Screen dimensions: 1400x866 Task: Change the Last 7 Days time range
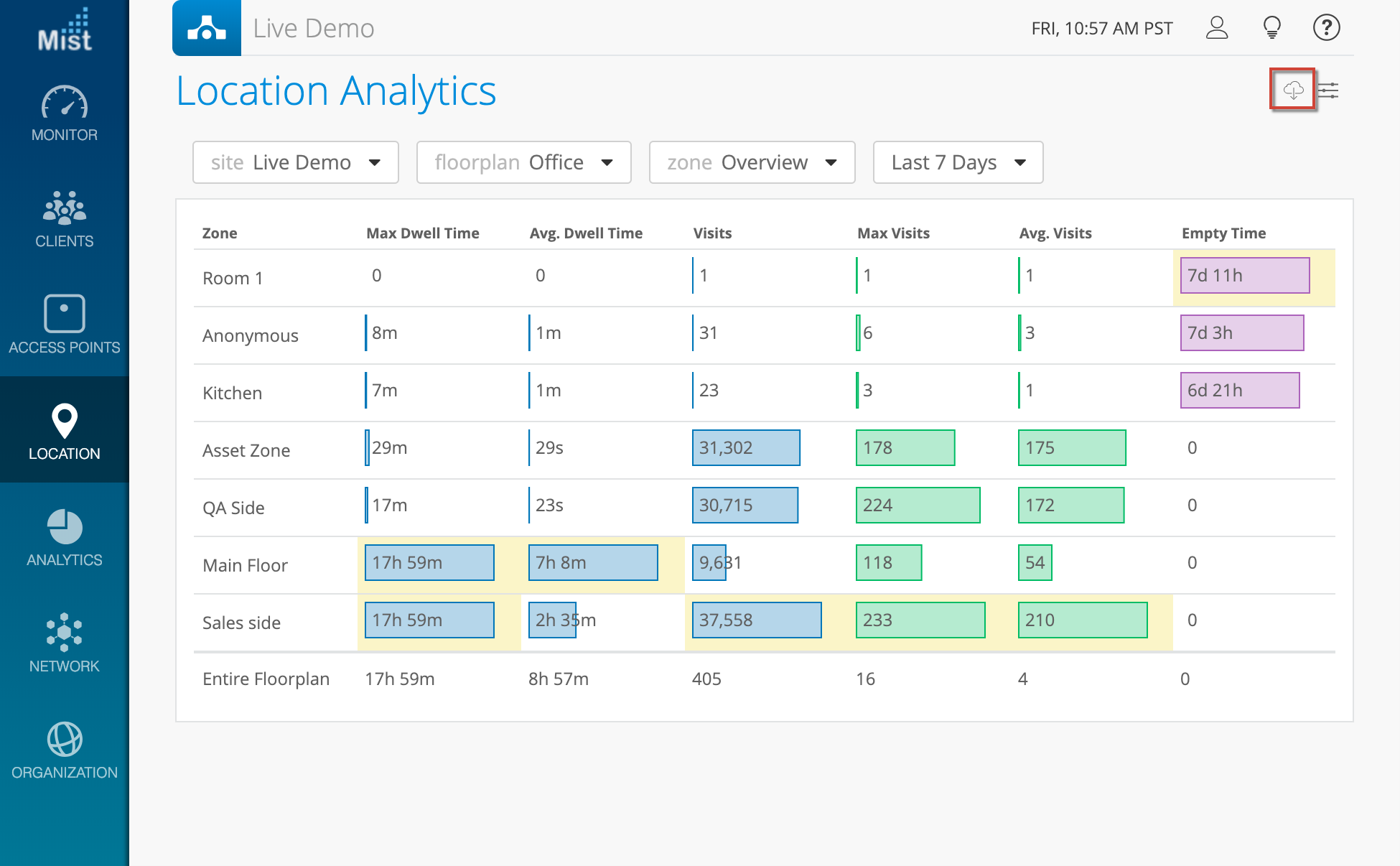tap(958, 162)
